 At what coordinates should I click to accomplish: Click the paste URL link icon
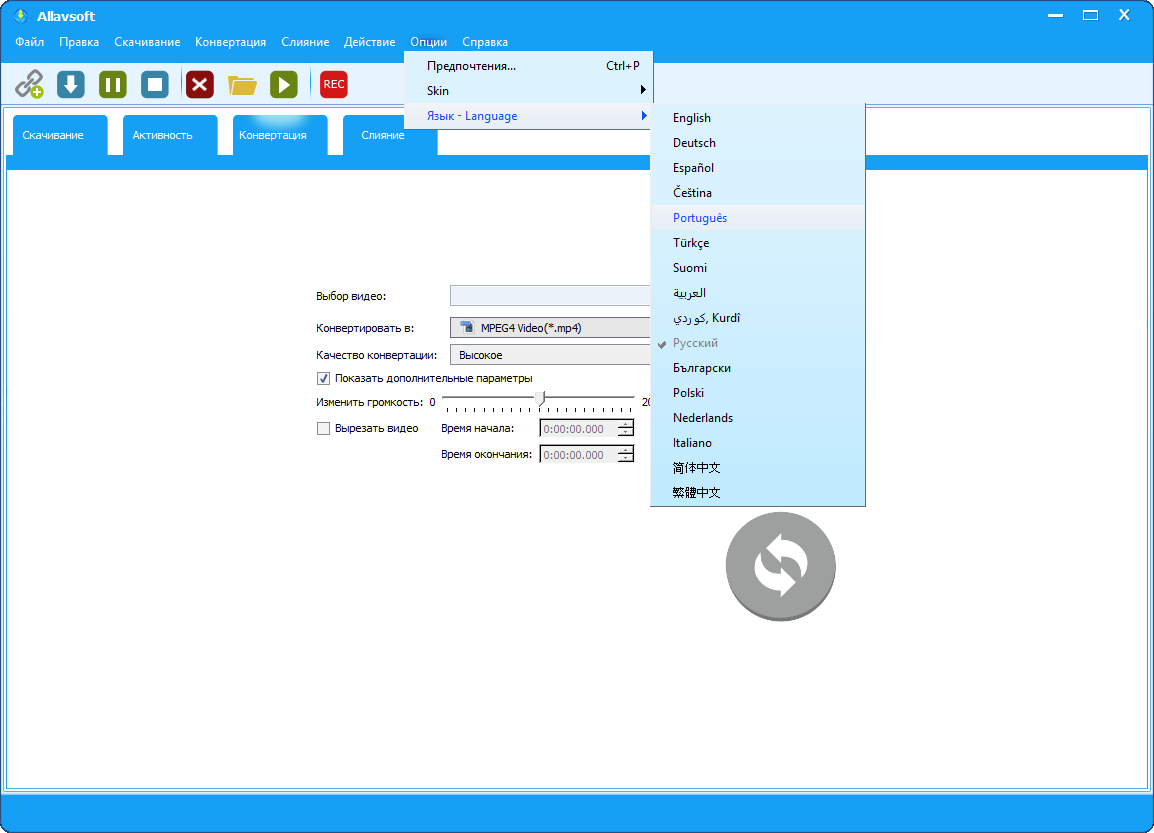pos(29,84)
